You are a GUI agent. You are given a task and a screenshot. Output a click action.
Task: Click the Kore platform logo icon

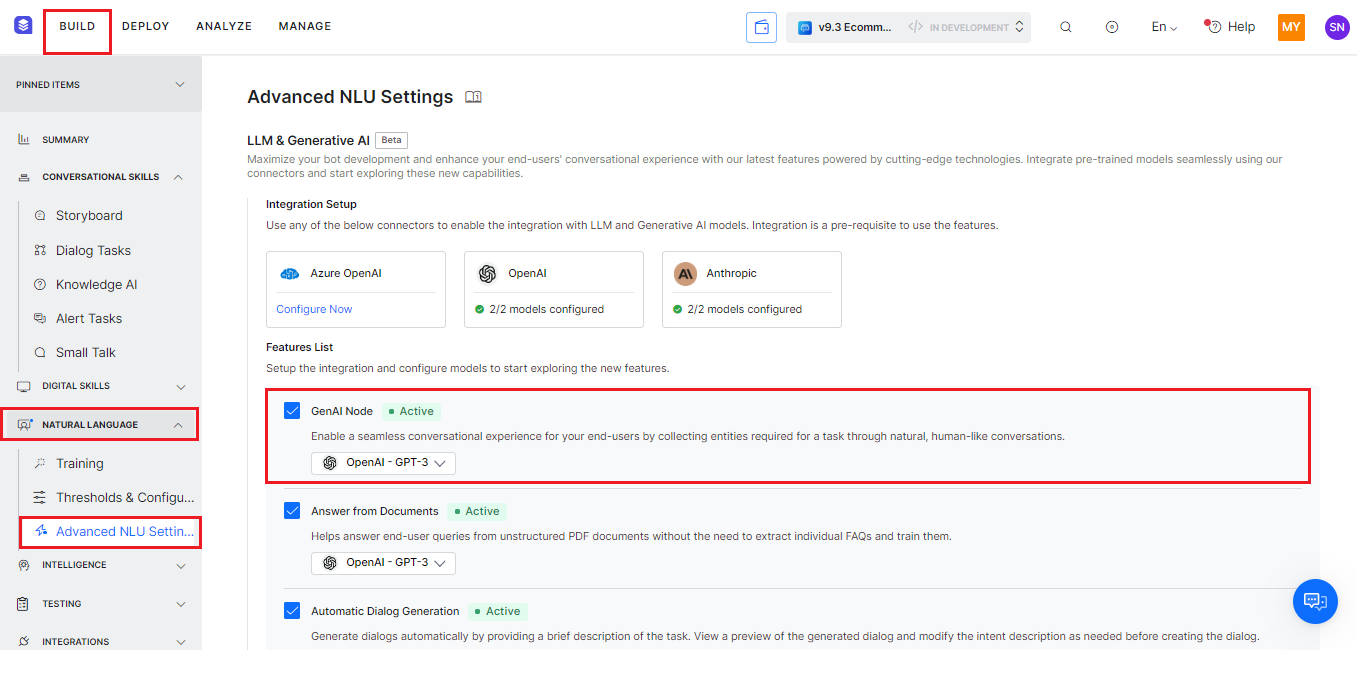[23, 26]
